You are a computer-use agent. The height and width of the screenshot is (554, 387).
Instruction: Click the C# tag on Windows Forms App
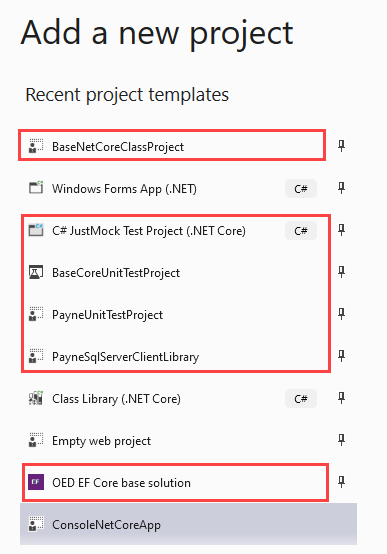tap(301, 189)
